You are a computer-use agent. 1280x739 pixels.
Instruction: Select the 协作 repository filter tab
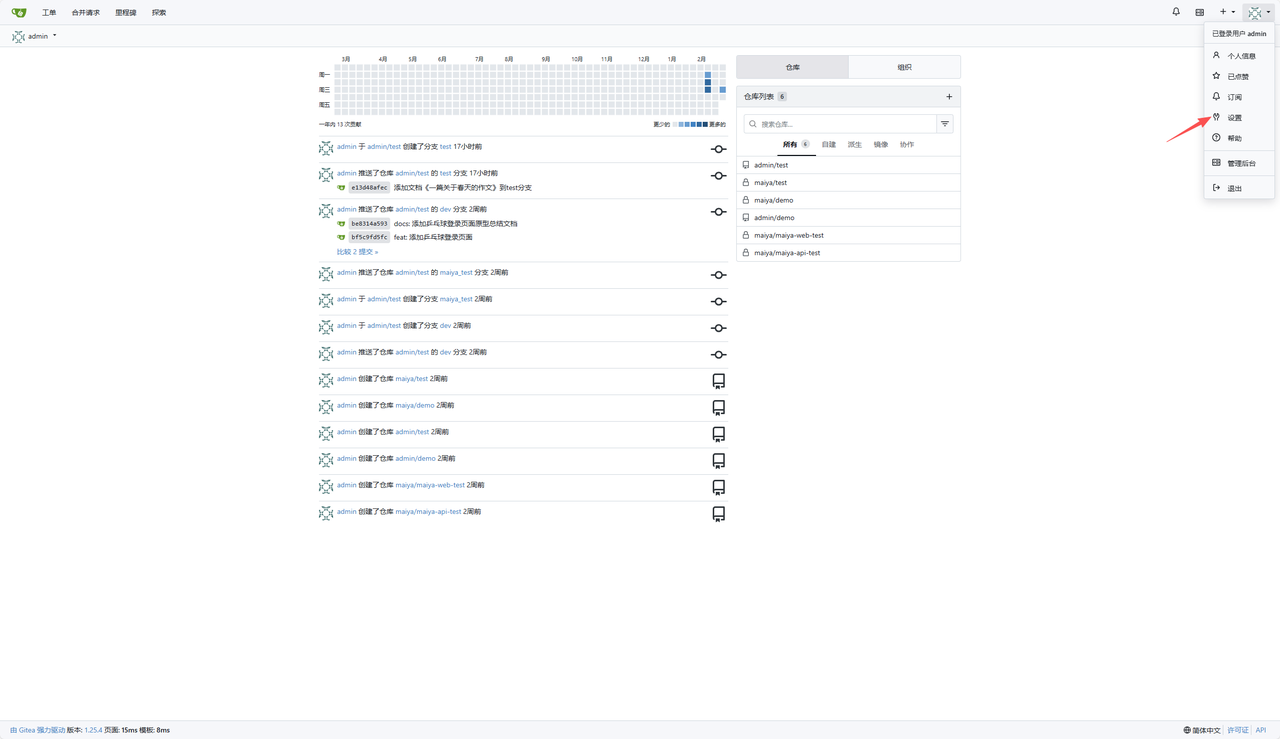pyautogui.click(x=907, y=145)
